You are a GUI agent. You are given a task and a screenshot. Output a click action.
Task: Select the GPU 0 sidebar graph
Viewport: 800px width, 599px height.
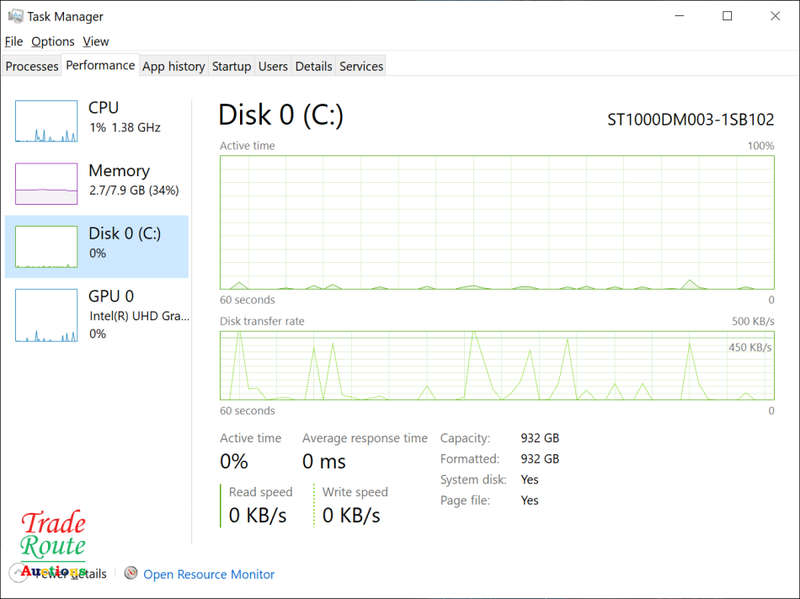[x=46, y=315]
